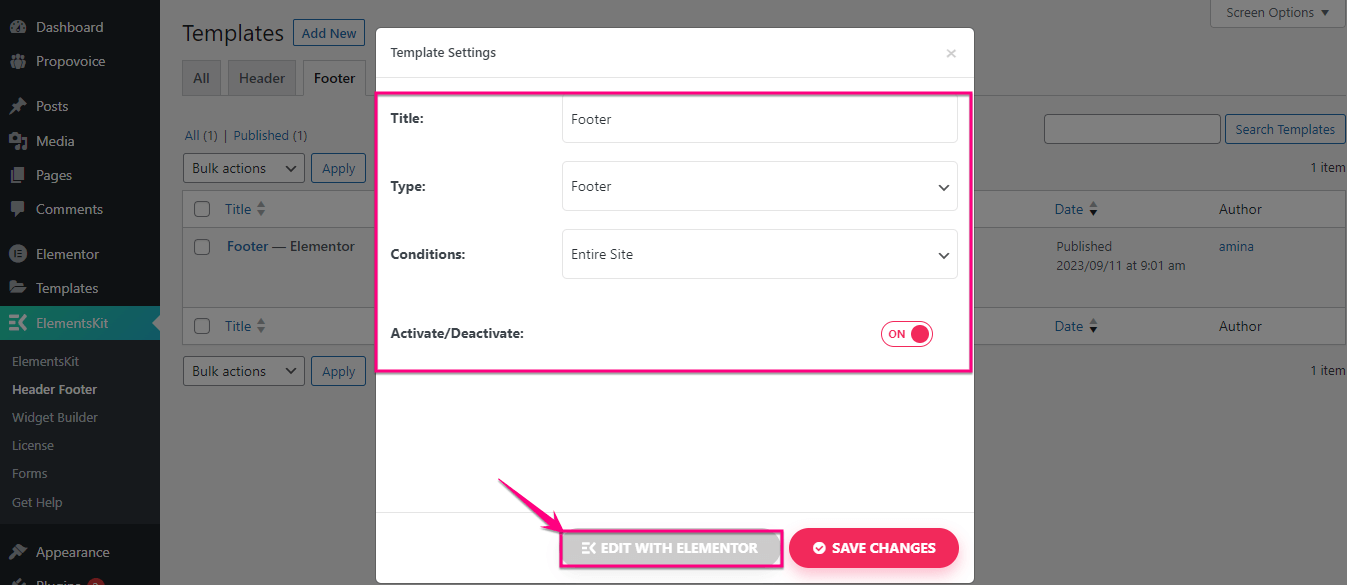
Task: Tick the select-all checkbox in table header
Action: click(202, 209)
